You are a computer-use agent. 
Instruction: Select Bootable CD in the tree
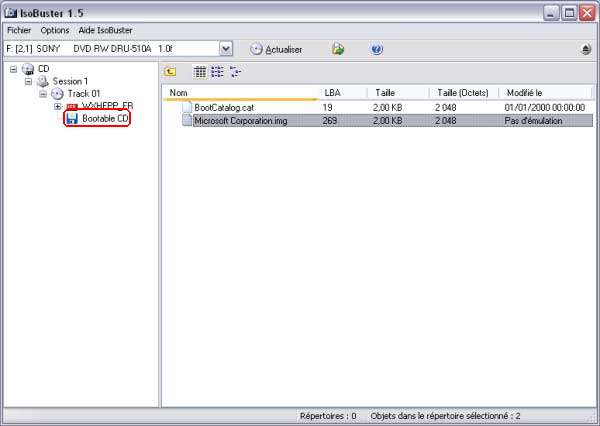coord(105,119)
